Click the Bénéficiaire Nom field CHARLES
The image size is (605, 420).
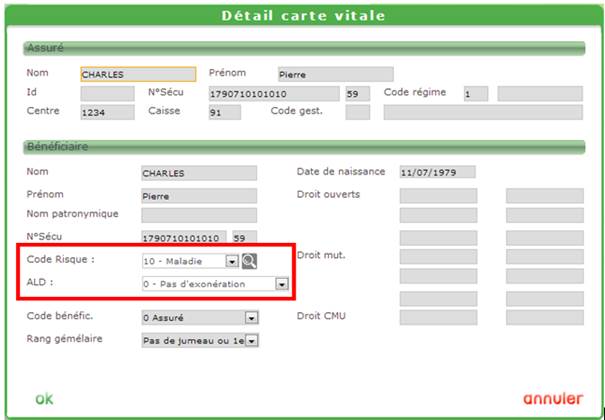(199, 173)
